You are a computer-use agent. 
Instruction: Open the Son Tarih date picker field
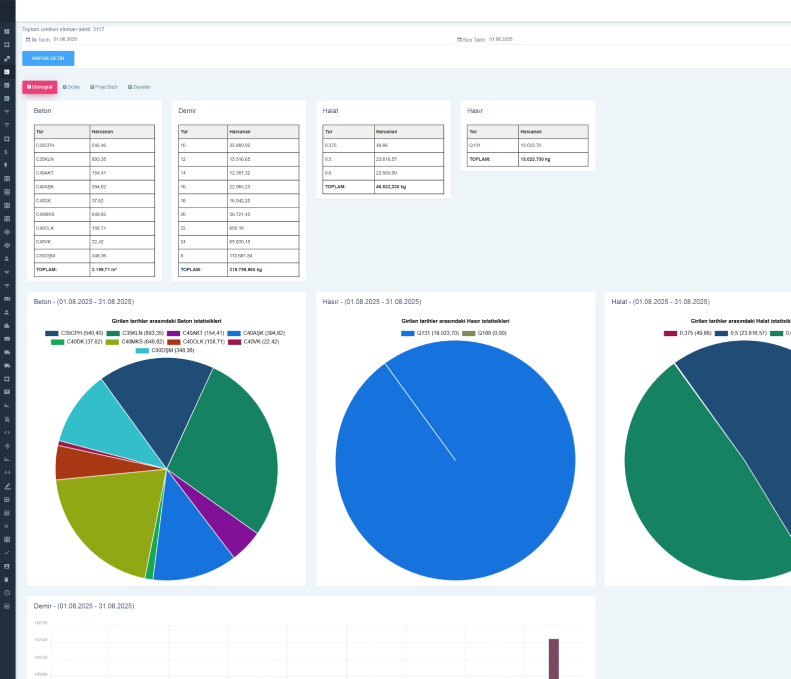(500, 39)
